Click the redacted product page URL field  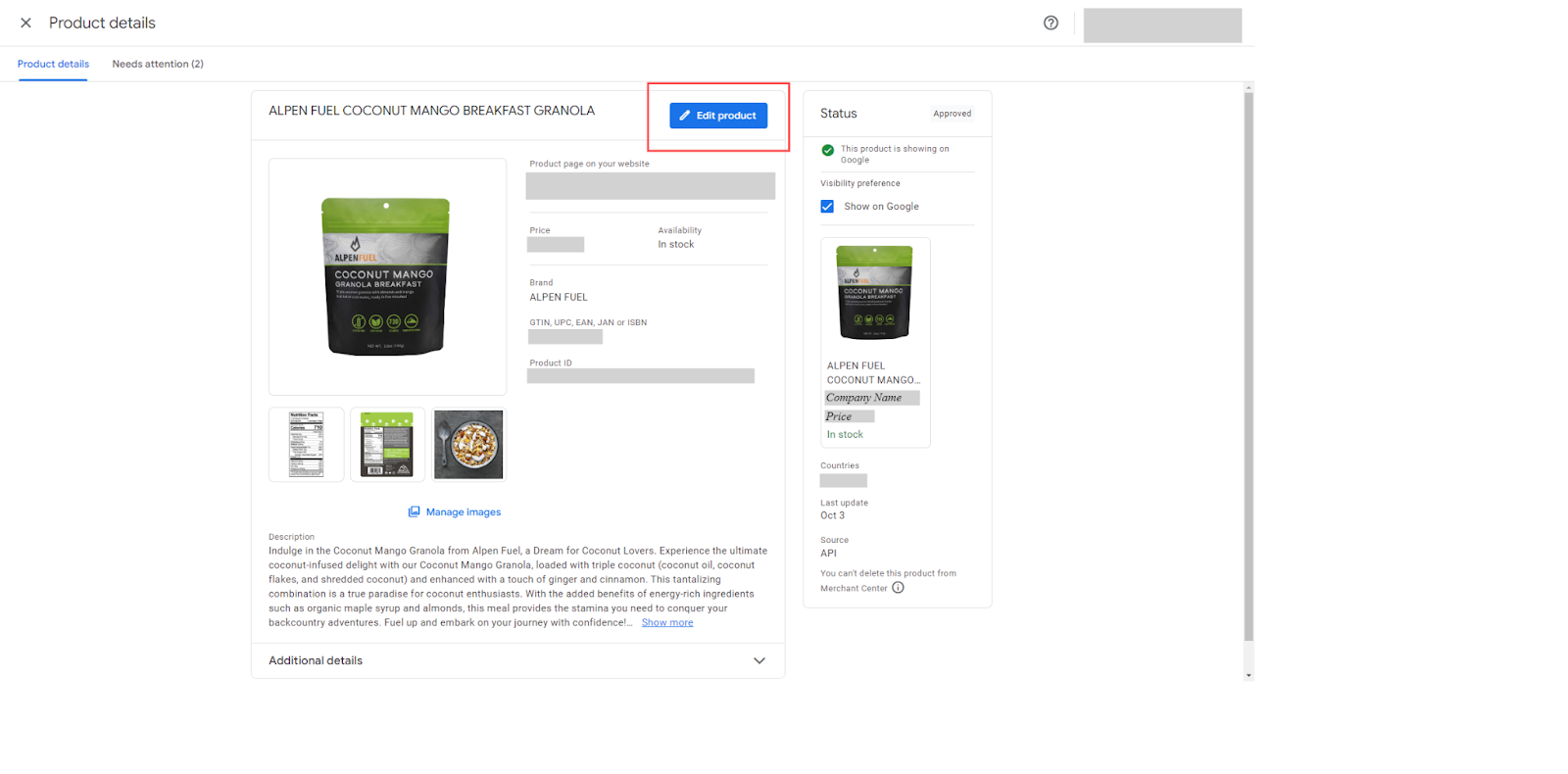[651, 186]
